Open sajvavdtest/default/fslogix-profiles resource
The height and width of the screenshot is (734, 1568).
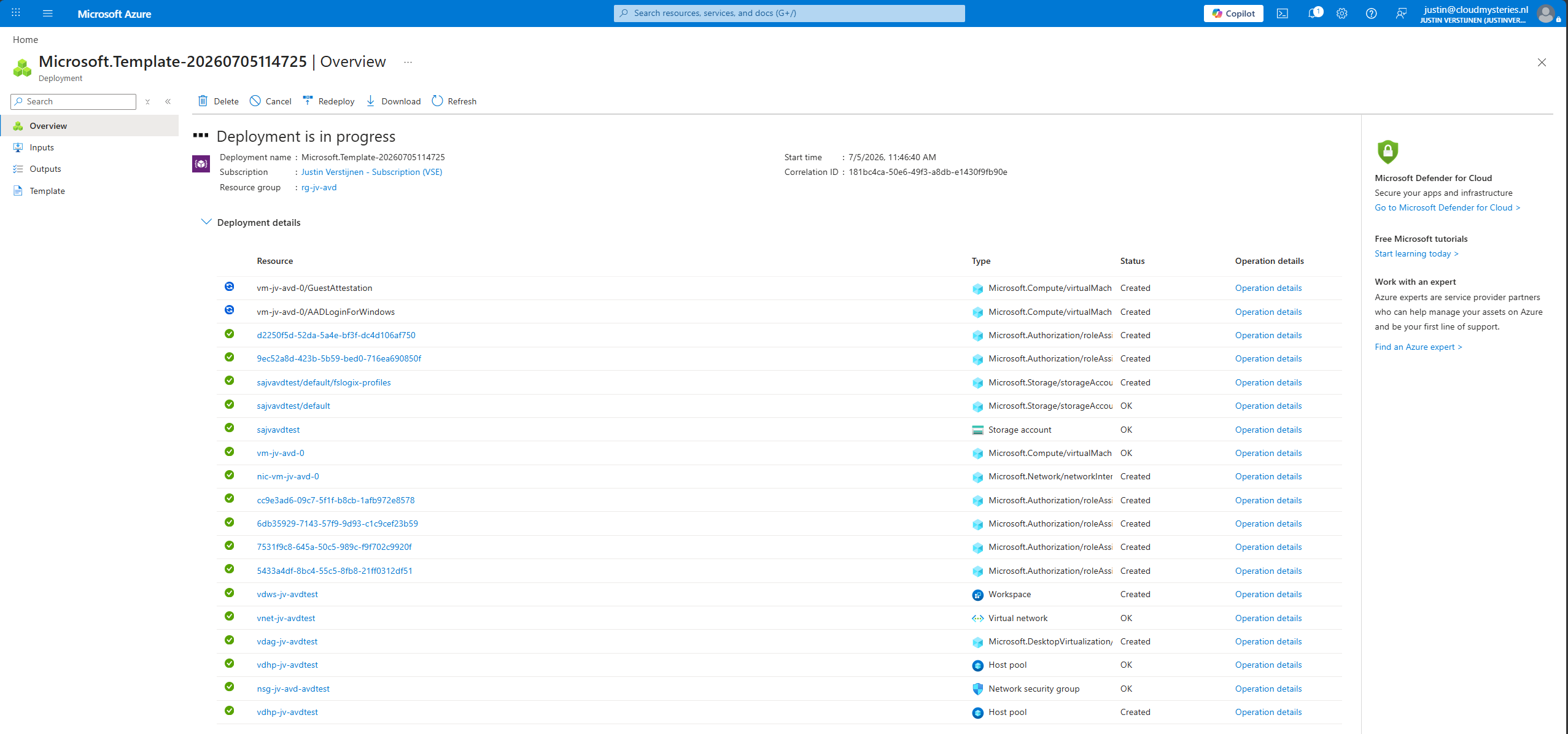click(x=324, y=382)
